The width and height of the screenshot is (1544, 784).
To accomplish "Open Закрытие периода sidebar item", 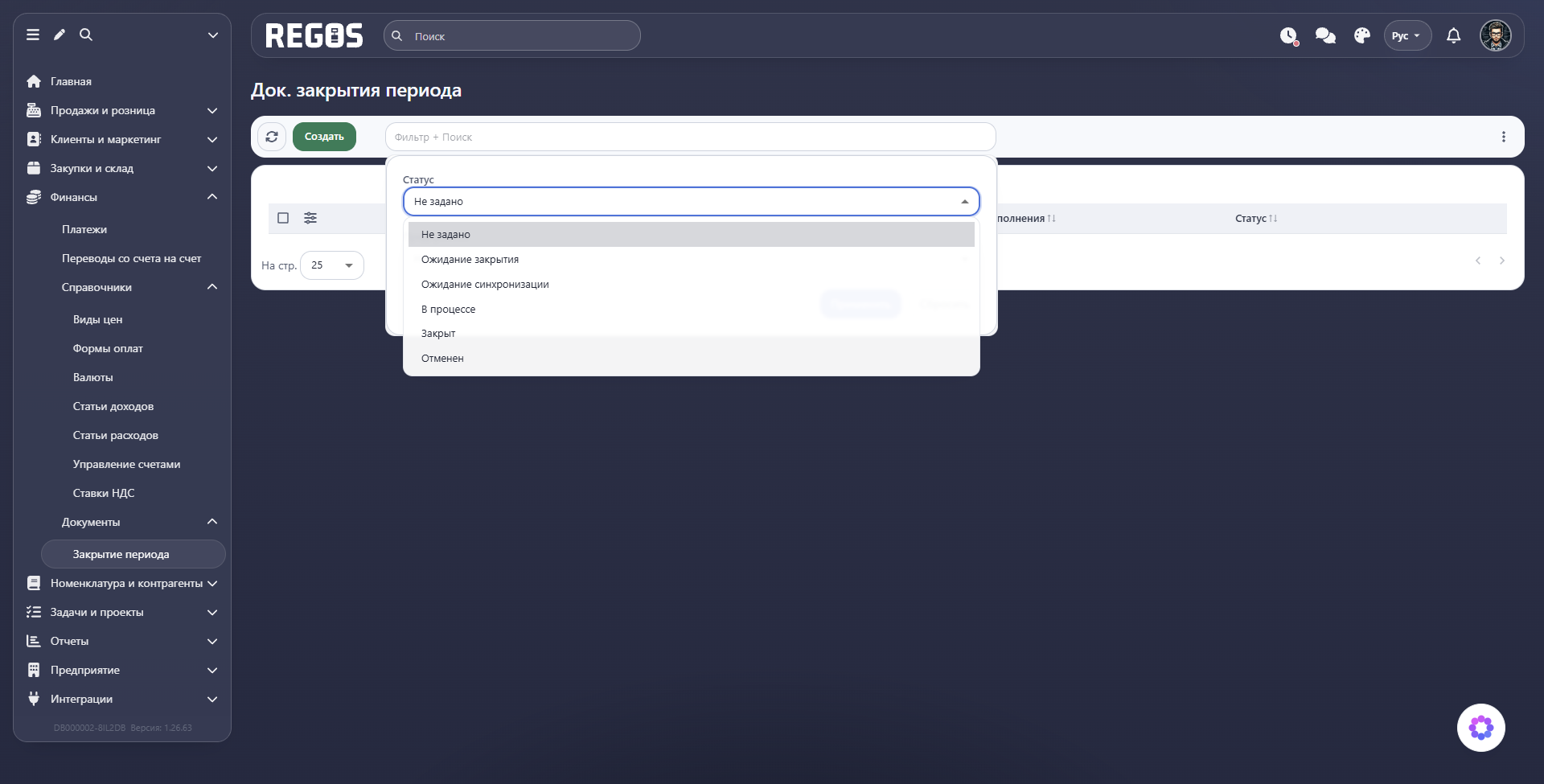I will 133,554.
